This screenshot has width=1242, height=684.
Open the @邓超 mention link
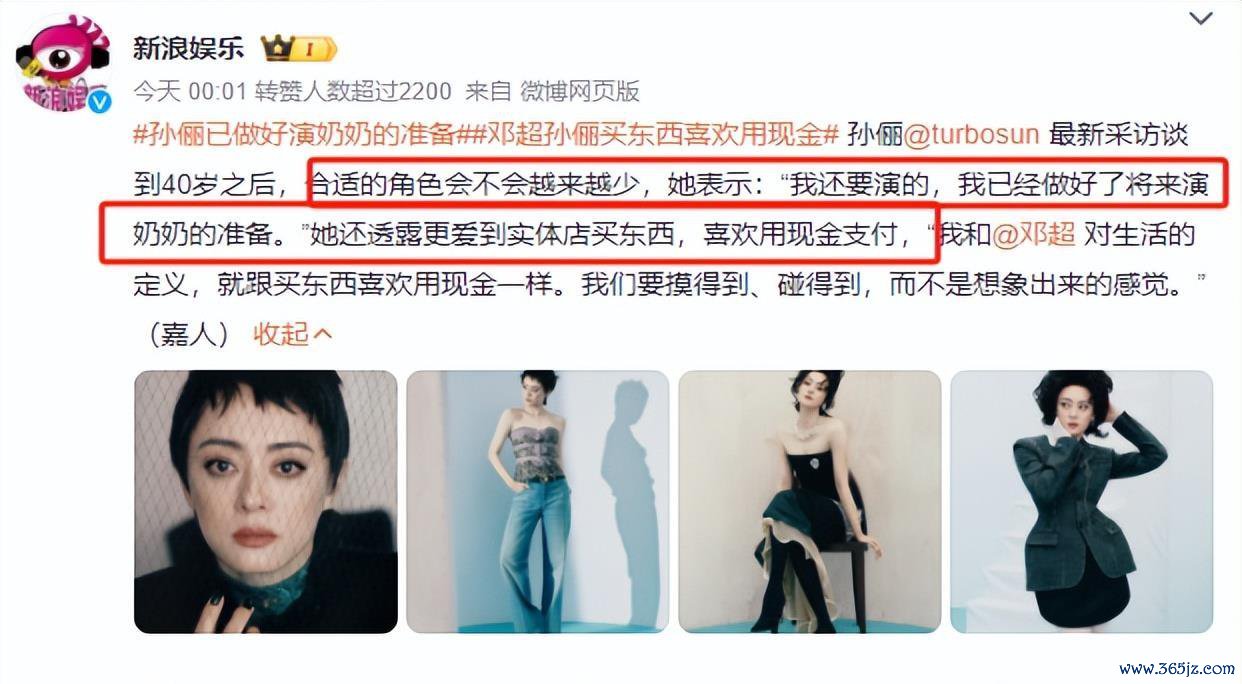click(1034, 235)
